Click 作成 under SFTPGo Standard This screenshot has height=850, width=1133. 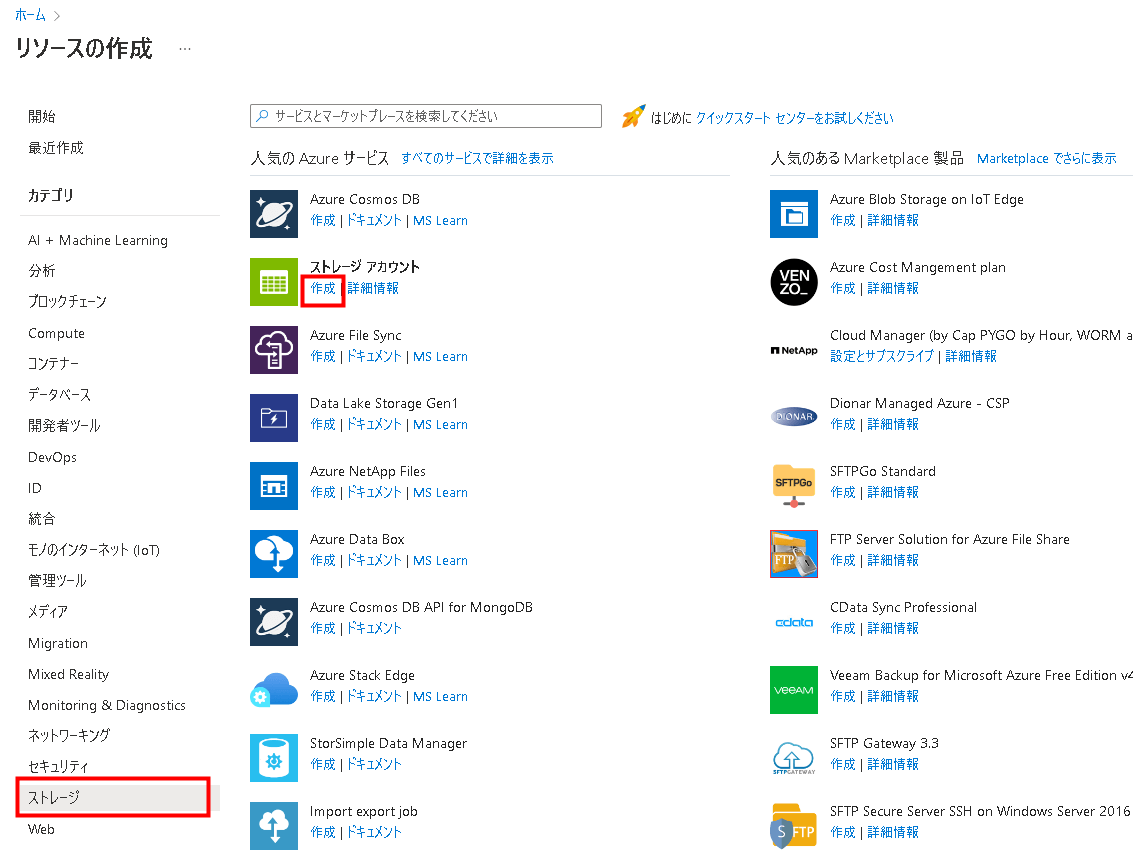[843, 492]
